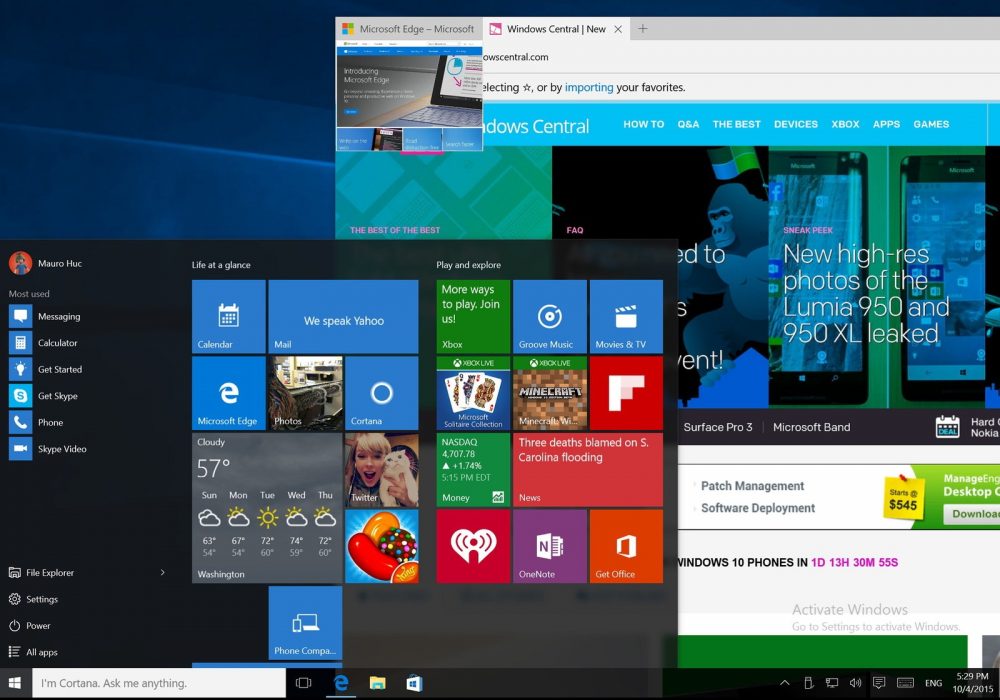1000x700 pixels.
Task: Click the Get Office tile
Action: click(626, 546)
